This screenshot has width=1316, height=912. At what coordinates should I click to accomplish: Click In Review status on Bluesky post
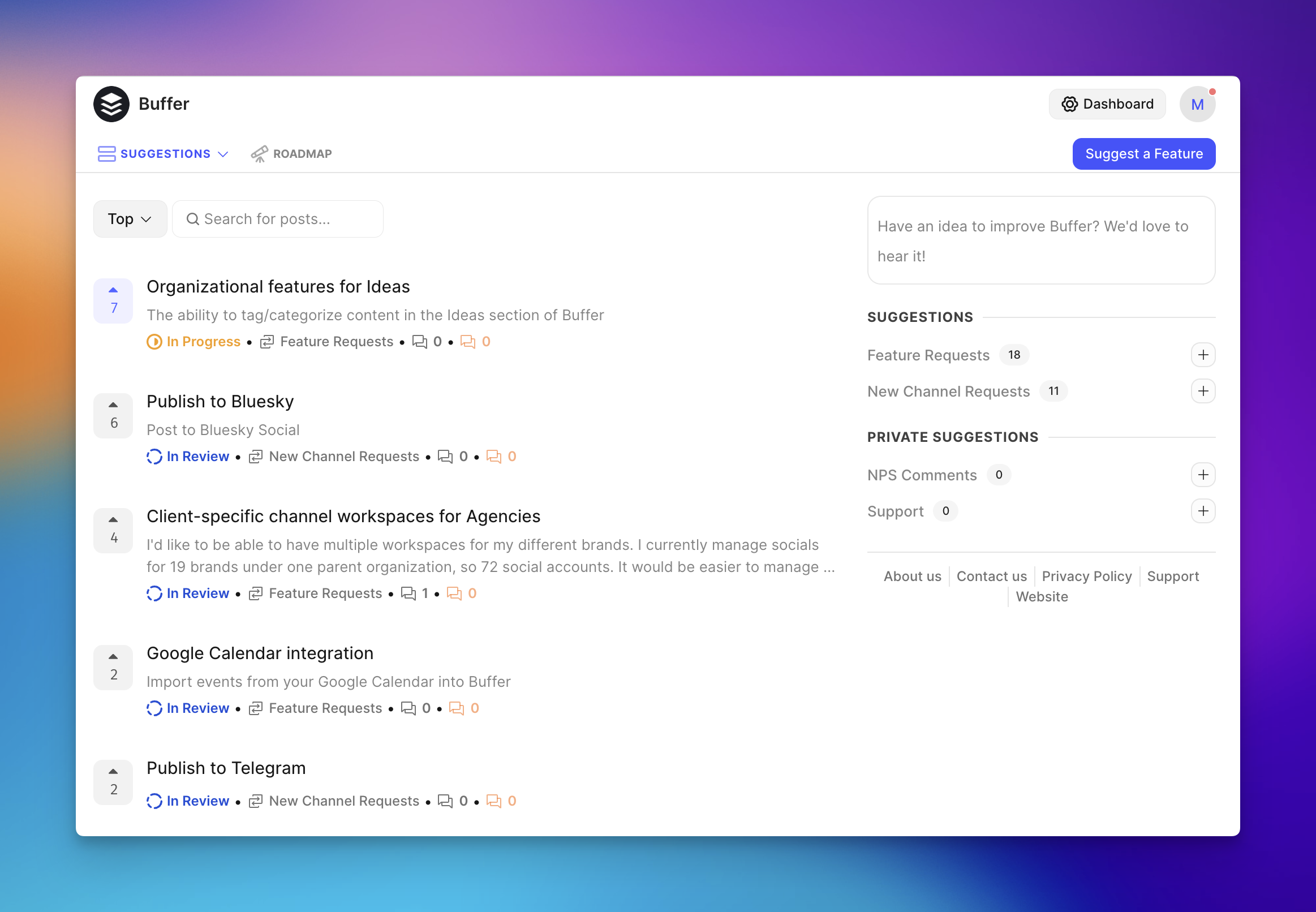188,457
